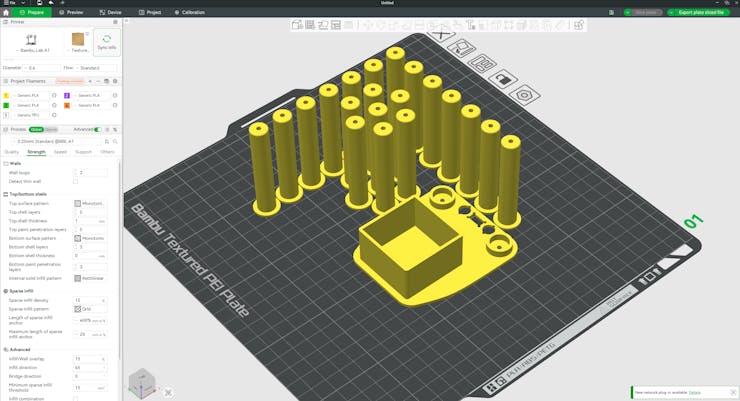Click the plate unlock padlock icon

pyautogui.click(x=503, y=79)
